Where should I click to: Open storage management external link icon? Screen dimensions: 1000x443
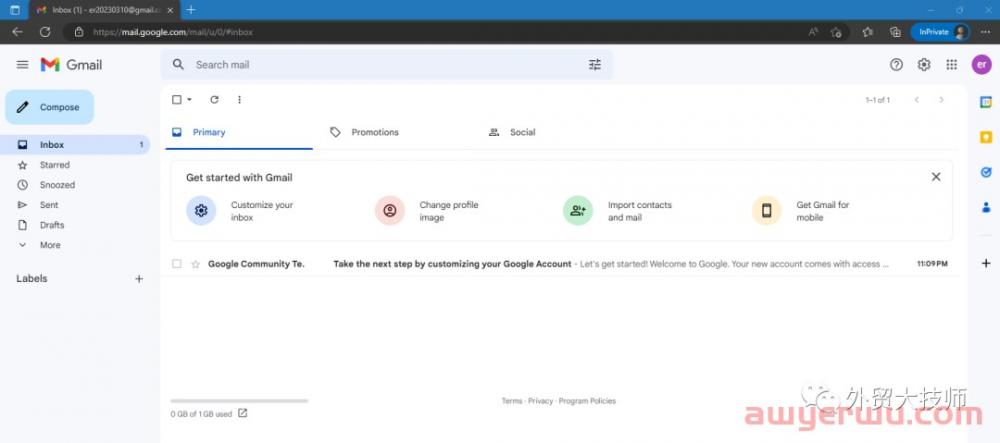tap(242, 413)
